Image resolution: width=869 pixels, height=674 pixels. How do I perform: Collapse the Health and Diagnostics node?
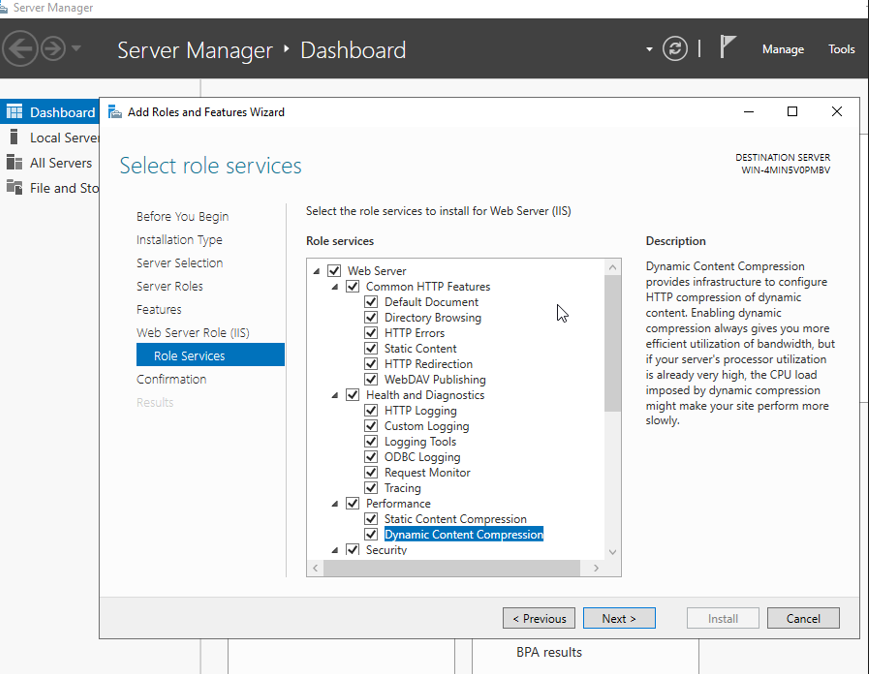click(335, 395)
